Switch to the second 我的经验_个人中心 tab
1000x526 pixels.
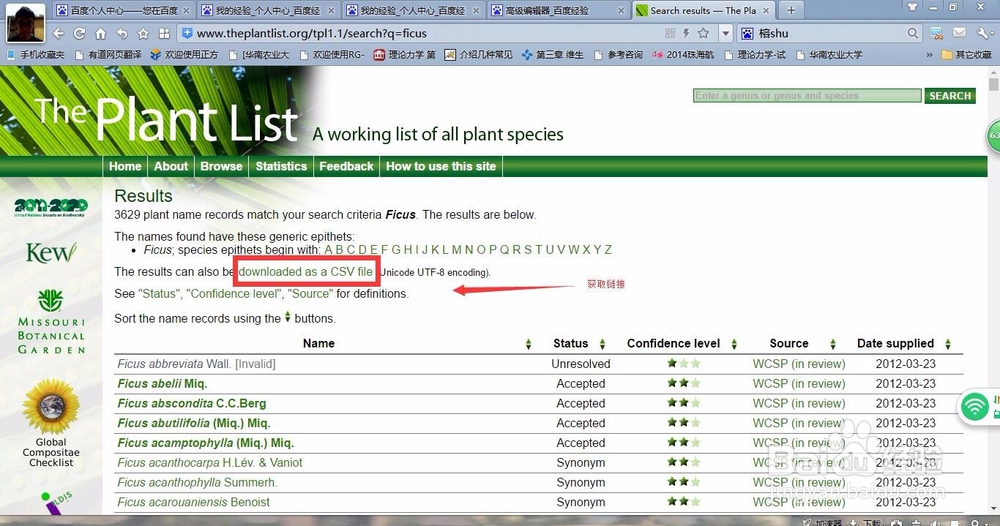[x=413, y=10]
